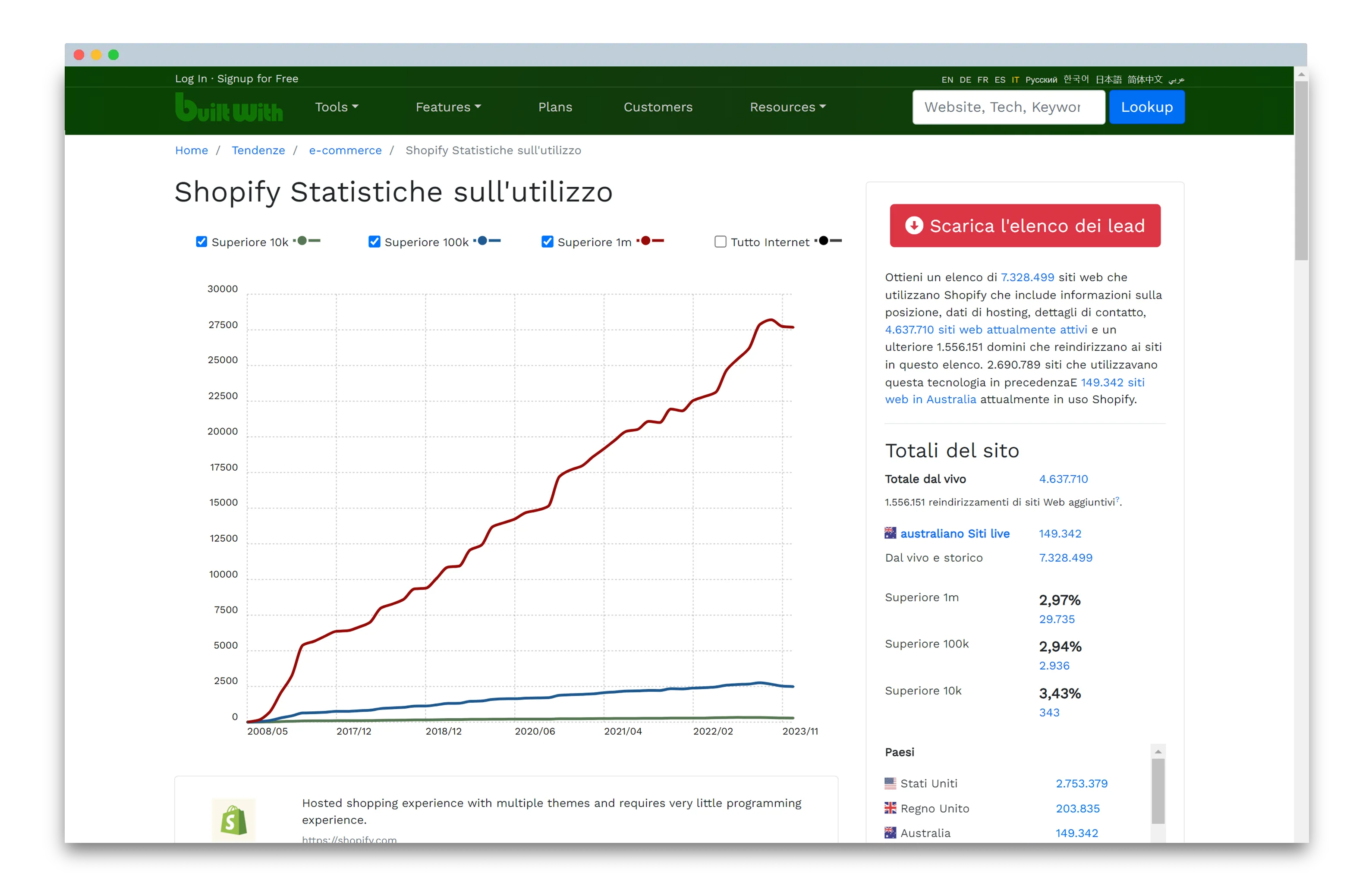Click Stati Uniti count 2.753.379
The height and width of the screenshot is (886, 1372).
pyautogui.click(x=1081, y=783)
